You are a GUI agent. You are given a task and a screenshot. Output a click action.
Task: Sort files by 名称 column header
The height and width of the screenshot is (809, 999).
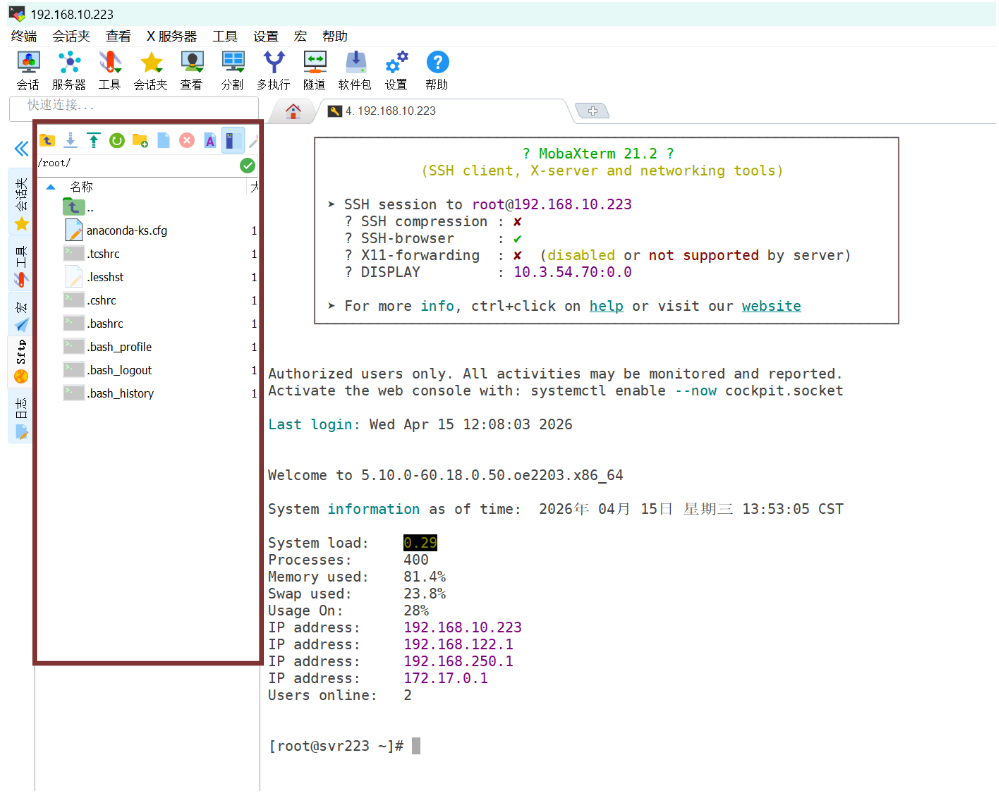[x=81, y=187]
